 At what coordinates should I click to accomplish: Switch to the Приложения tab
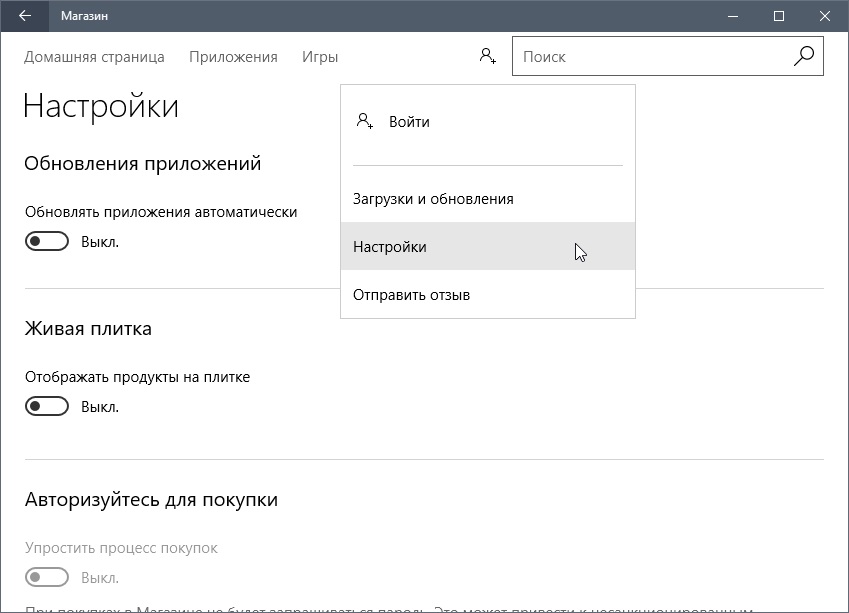[233, 57]
